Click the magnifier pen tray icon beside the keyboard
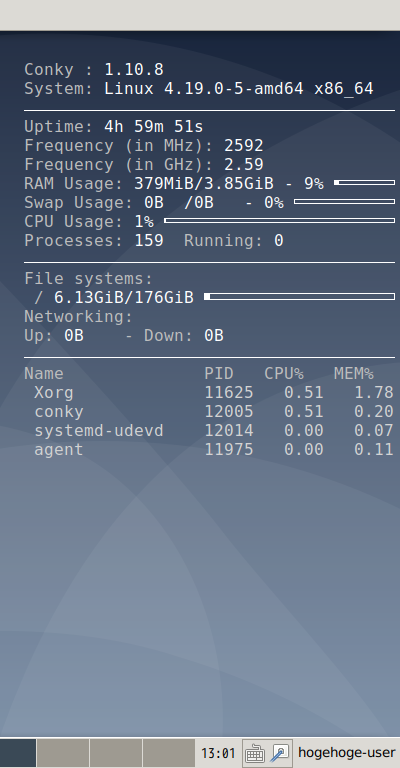The height and width of the screenshot is (768, 400). pyautogui.click(x=280, y=753)
